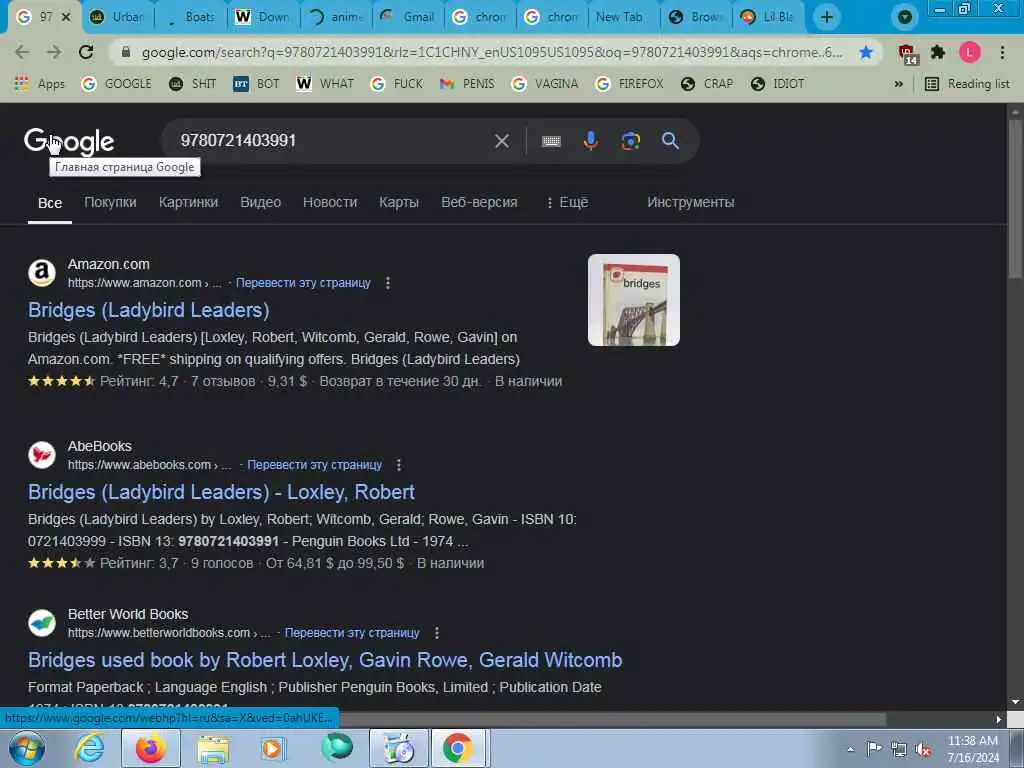Open AbeBooks Bridges Loxley, Robert result
The width and height of the screenshot is (1024, 768).
(221, 492)
